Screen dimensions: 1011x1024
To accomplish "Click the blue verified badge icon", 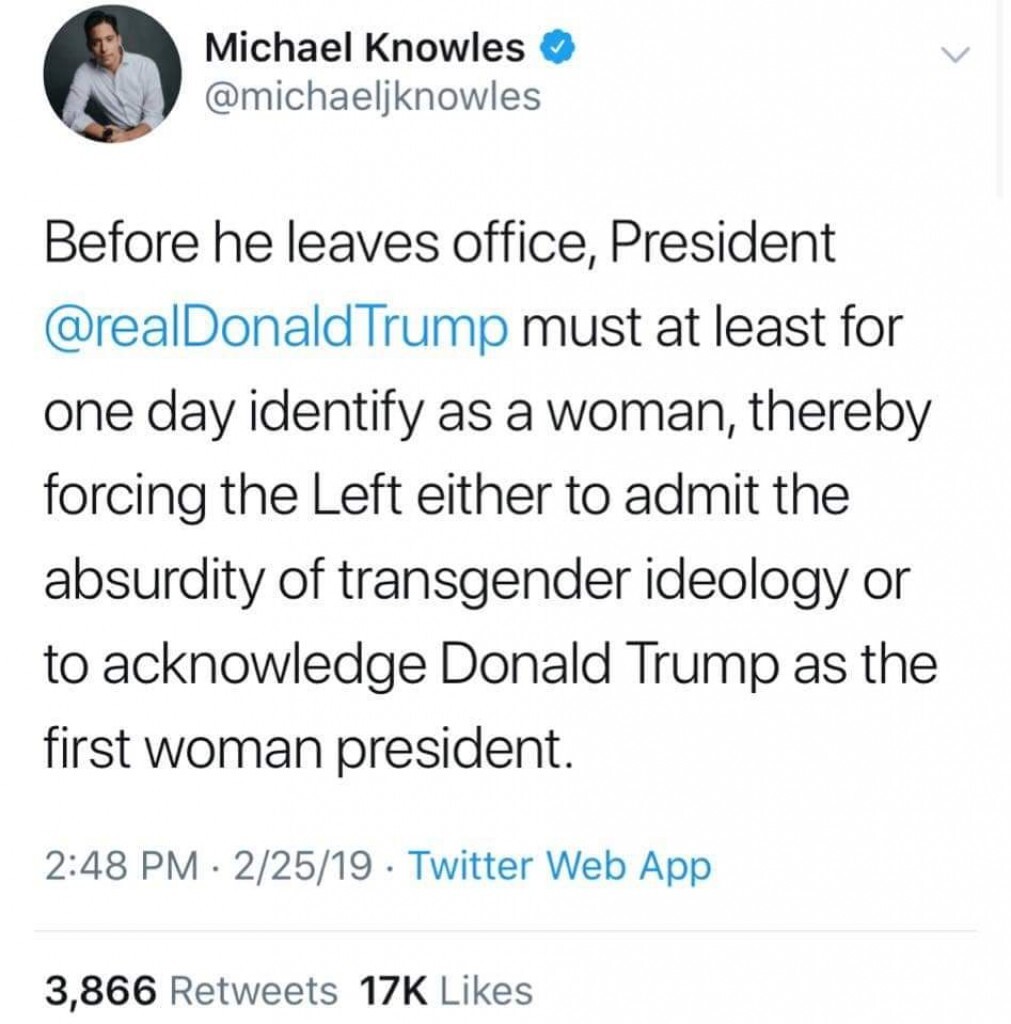I will tap(556, 48).
